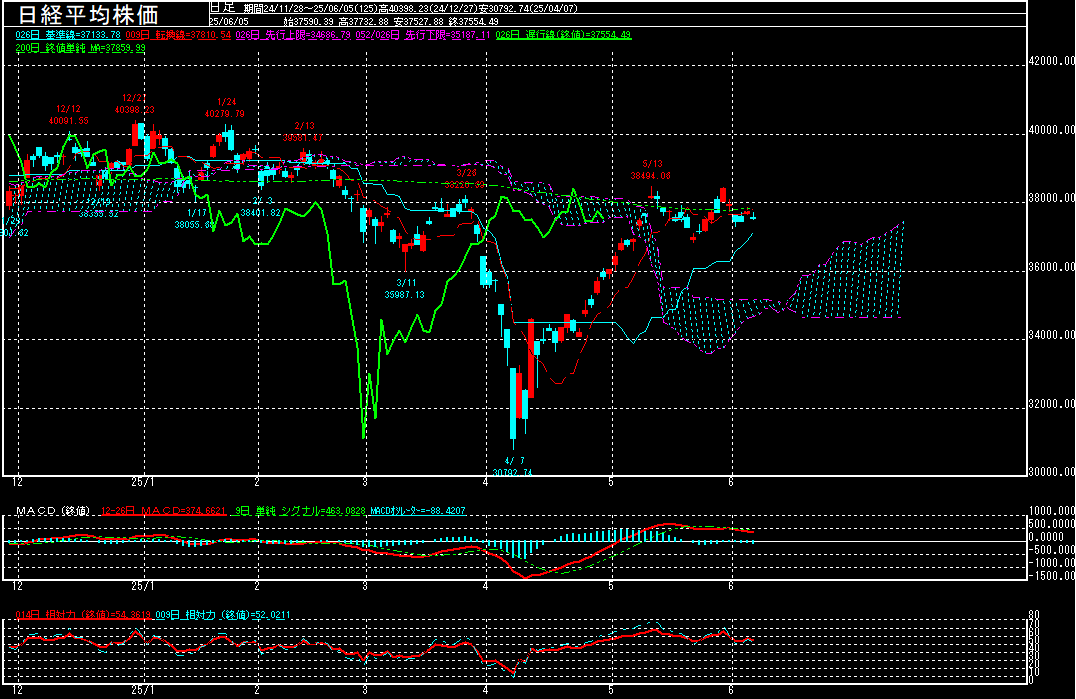This screenshot has height=699, width=1076.
Task: Click peak annotation 1/24 40279.79
Action: (x=225, y=108)
